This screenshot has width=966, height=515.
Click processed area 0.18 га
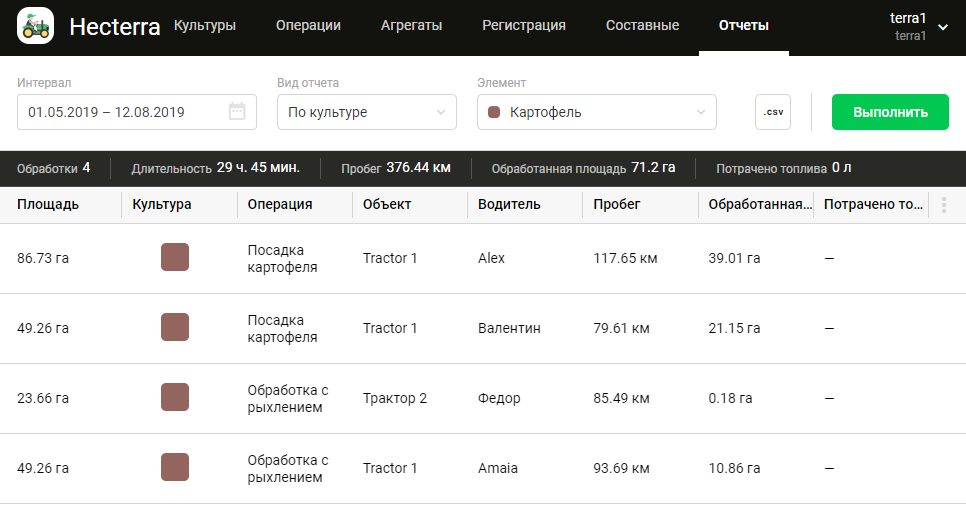[x=730, y=398]
